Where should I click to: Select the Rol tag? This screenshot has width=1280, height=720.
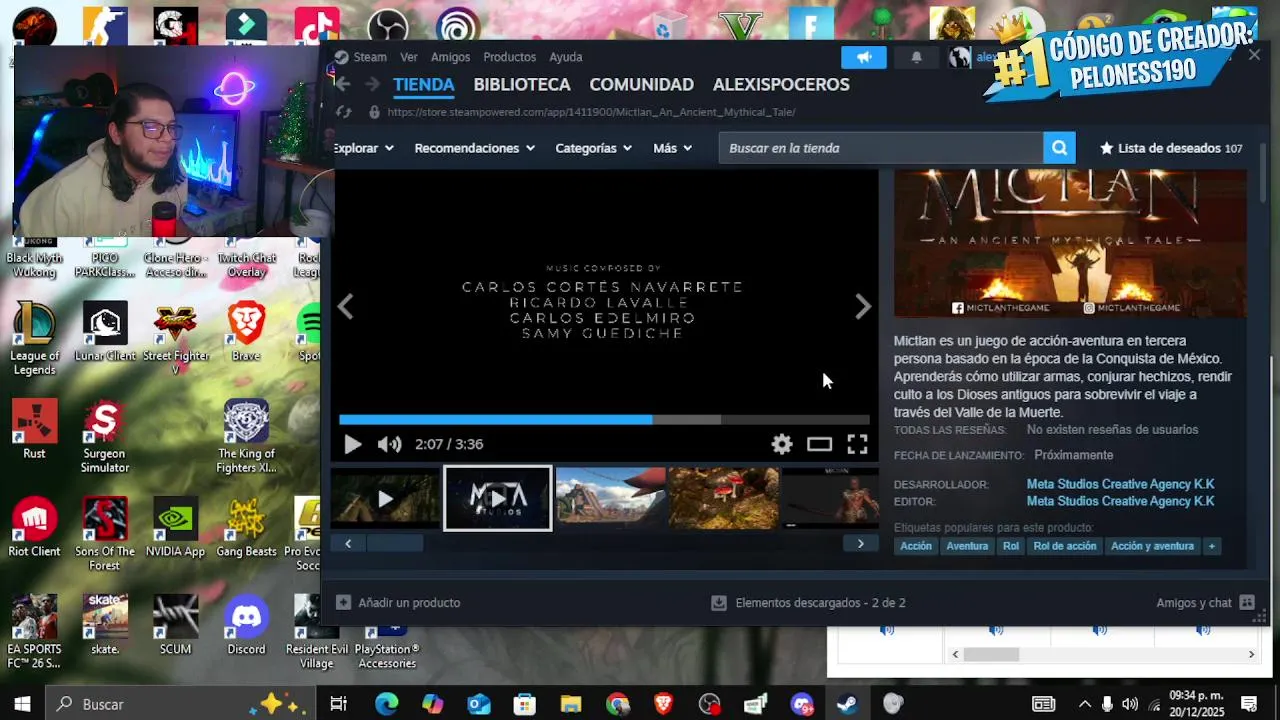[1011, 546]
